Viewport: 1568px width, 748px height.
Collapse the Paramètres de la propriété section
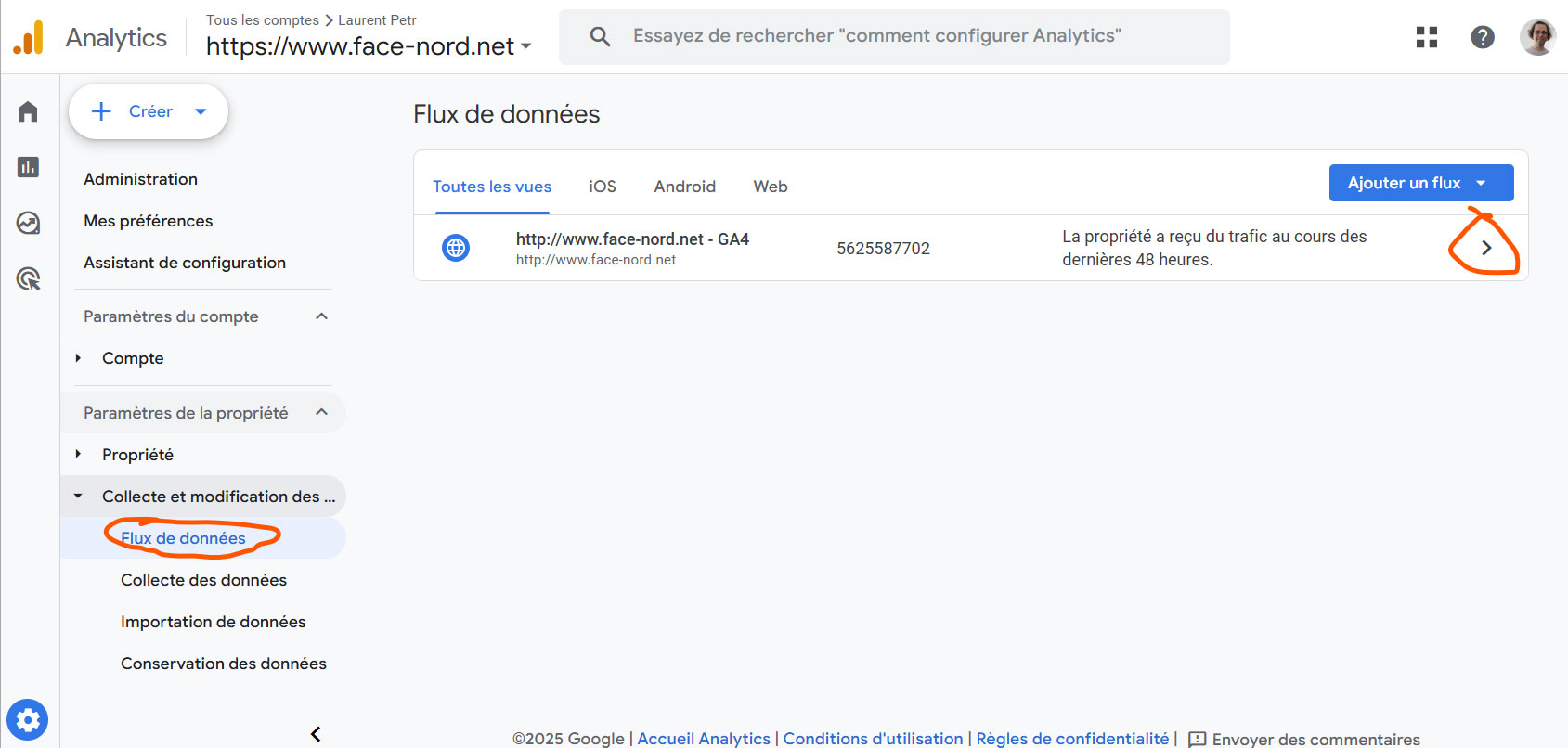(321, 412)
